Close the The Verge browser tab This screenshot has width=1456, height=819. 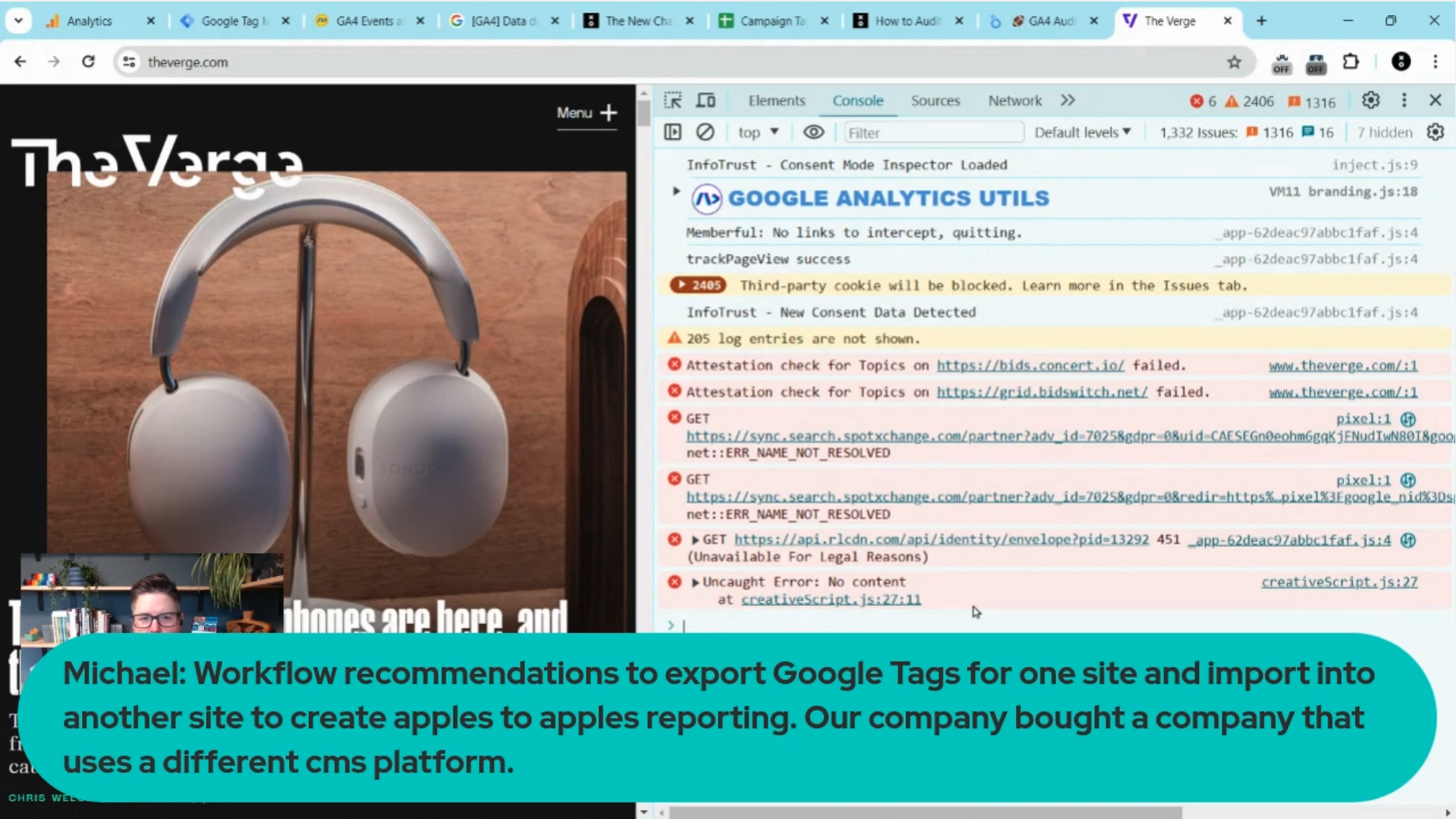pyautogui.click(x=1227, y=21)
